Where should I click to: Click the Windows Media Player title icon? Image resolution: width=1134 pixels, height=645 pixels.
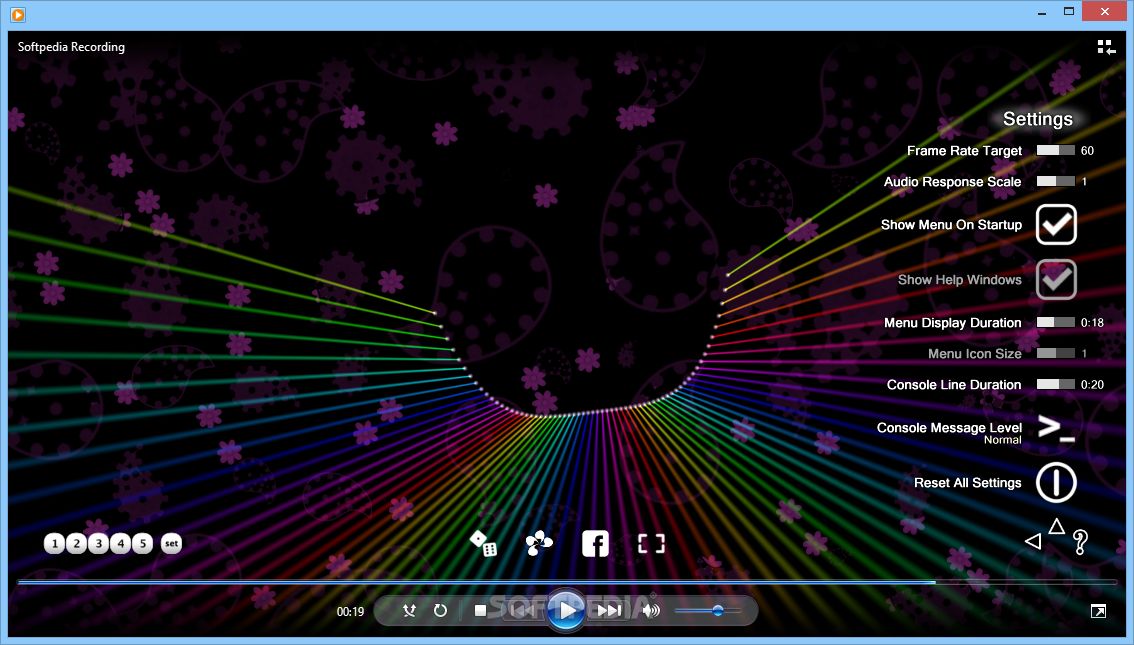18,14
